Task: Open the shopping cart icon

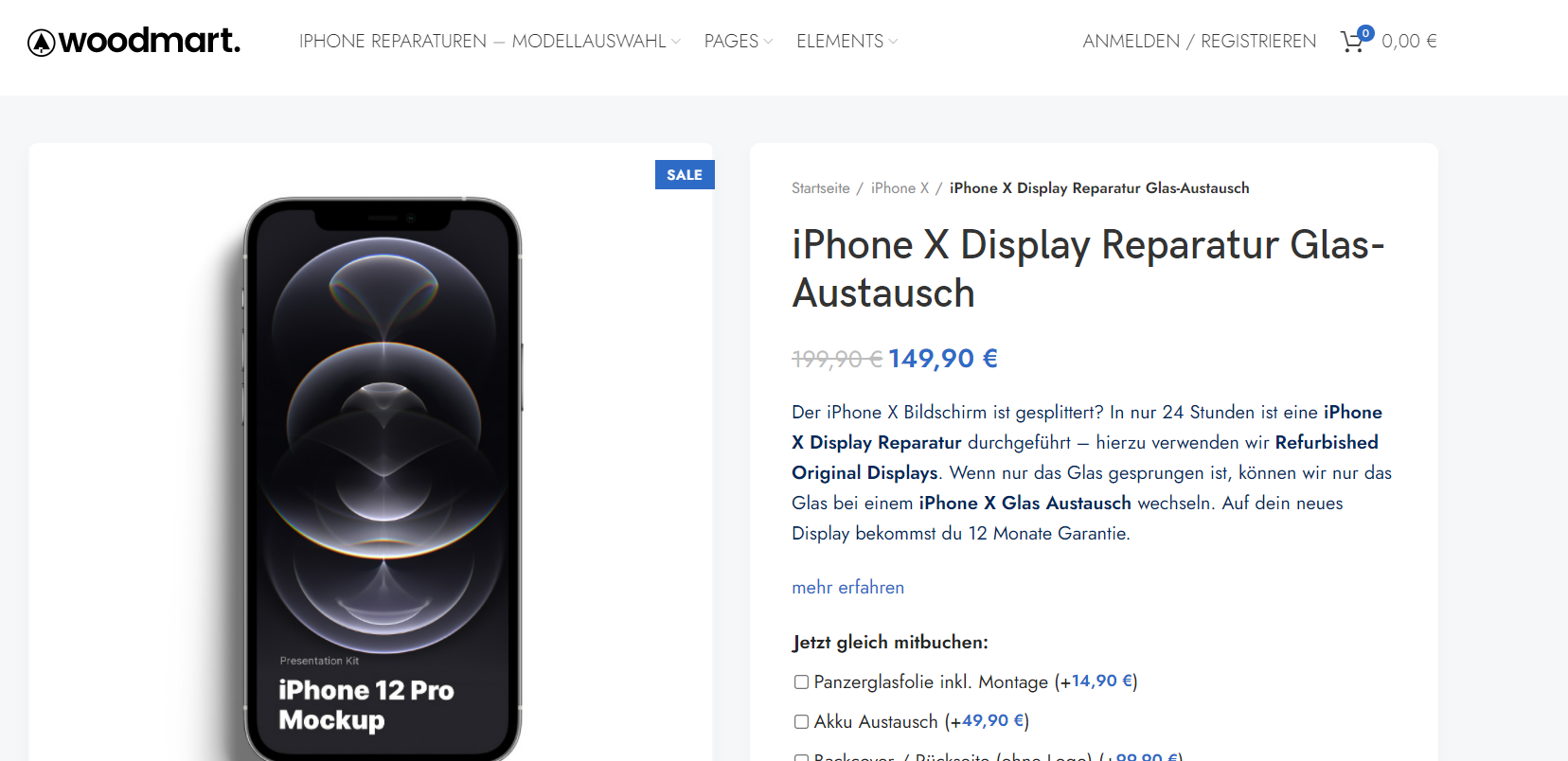Action: (x=1352, y=43)
